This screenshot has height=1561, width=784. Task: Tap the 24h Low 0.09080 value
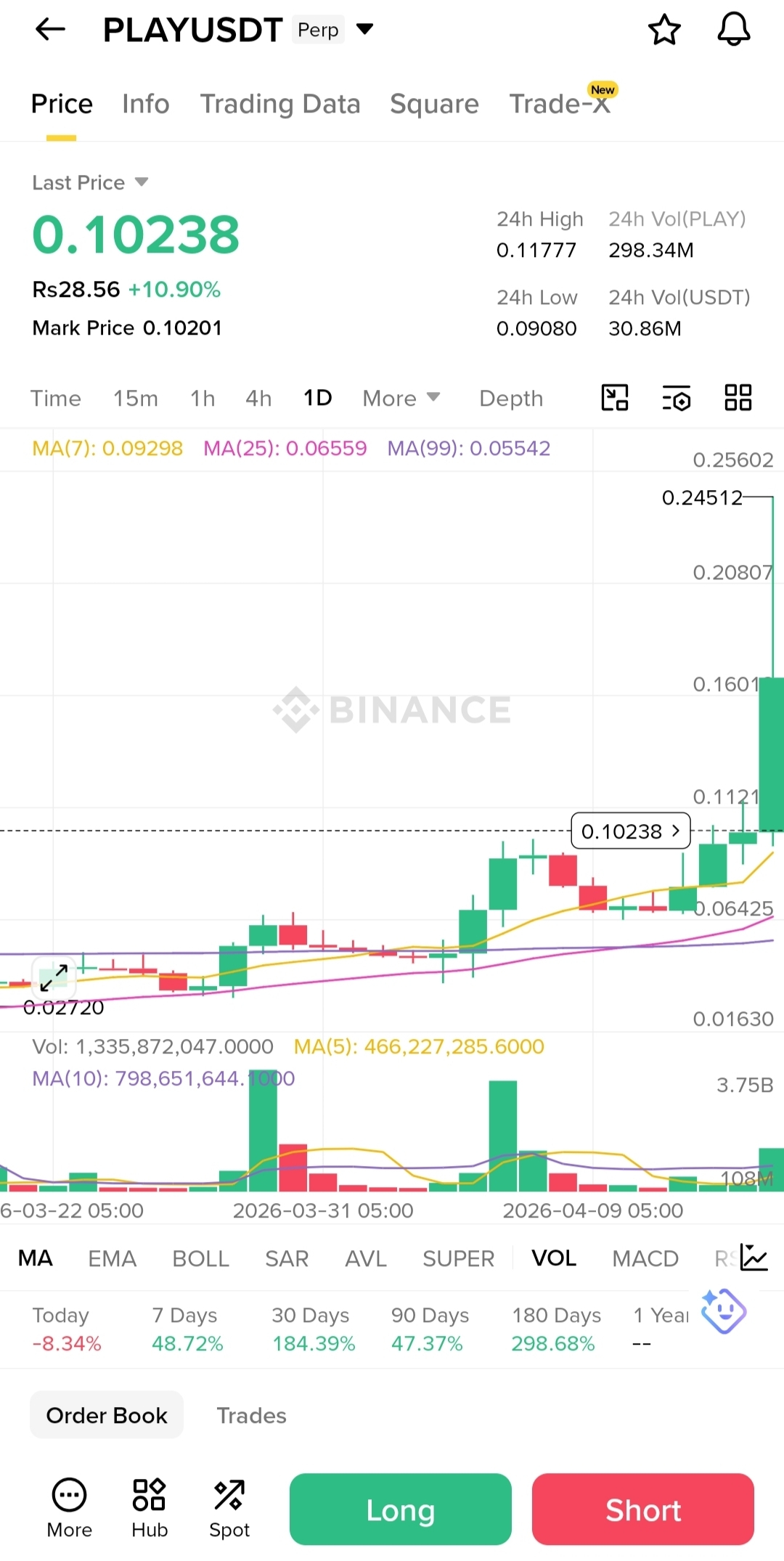coord(536,329)
